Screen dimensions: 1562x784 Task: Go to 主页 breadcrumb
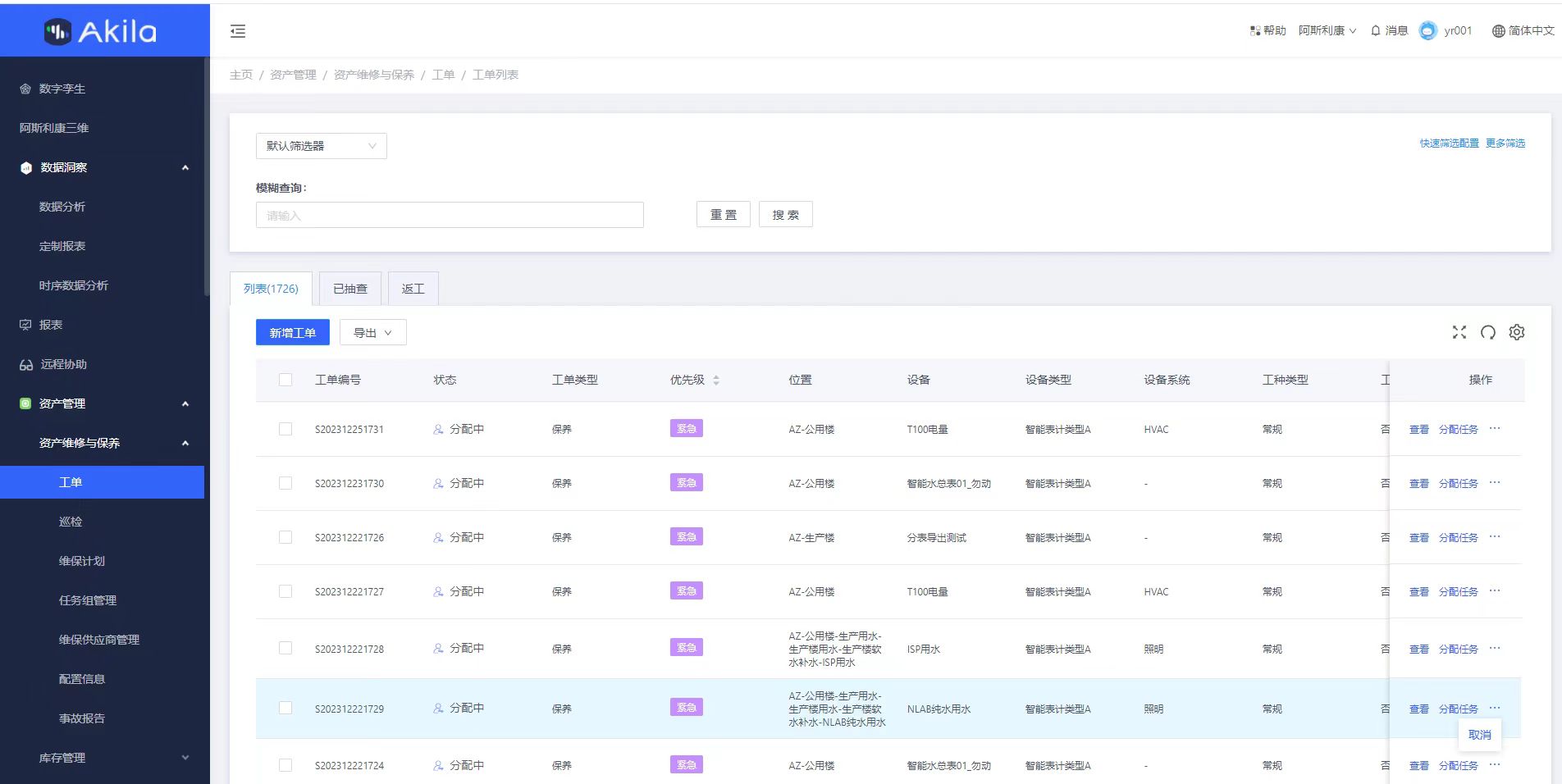pos(241,75)
